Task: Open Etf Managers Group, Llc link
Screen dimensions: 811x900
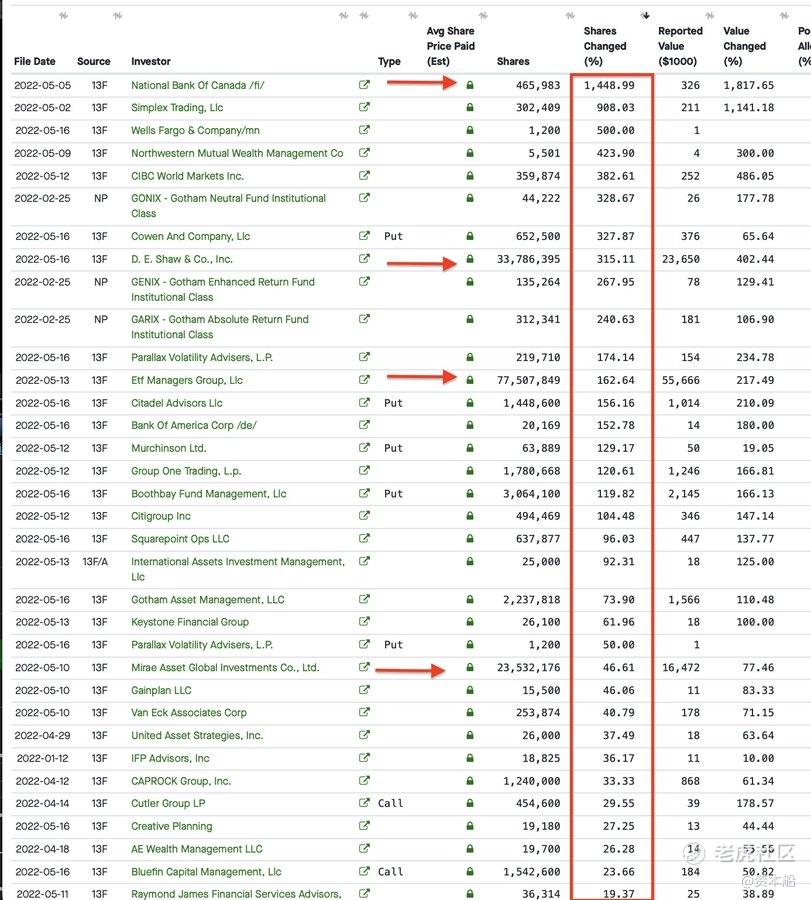Action: (x=187, y=380)
